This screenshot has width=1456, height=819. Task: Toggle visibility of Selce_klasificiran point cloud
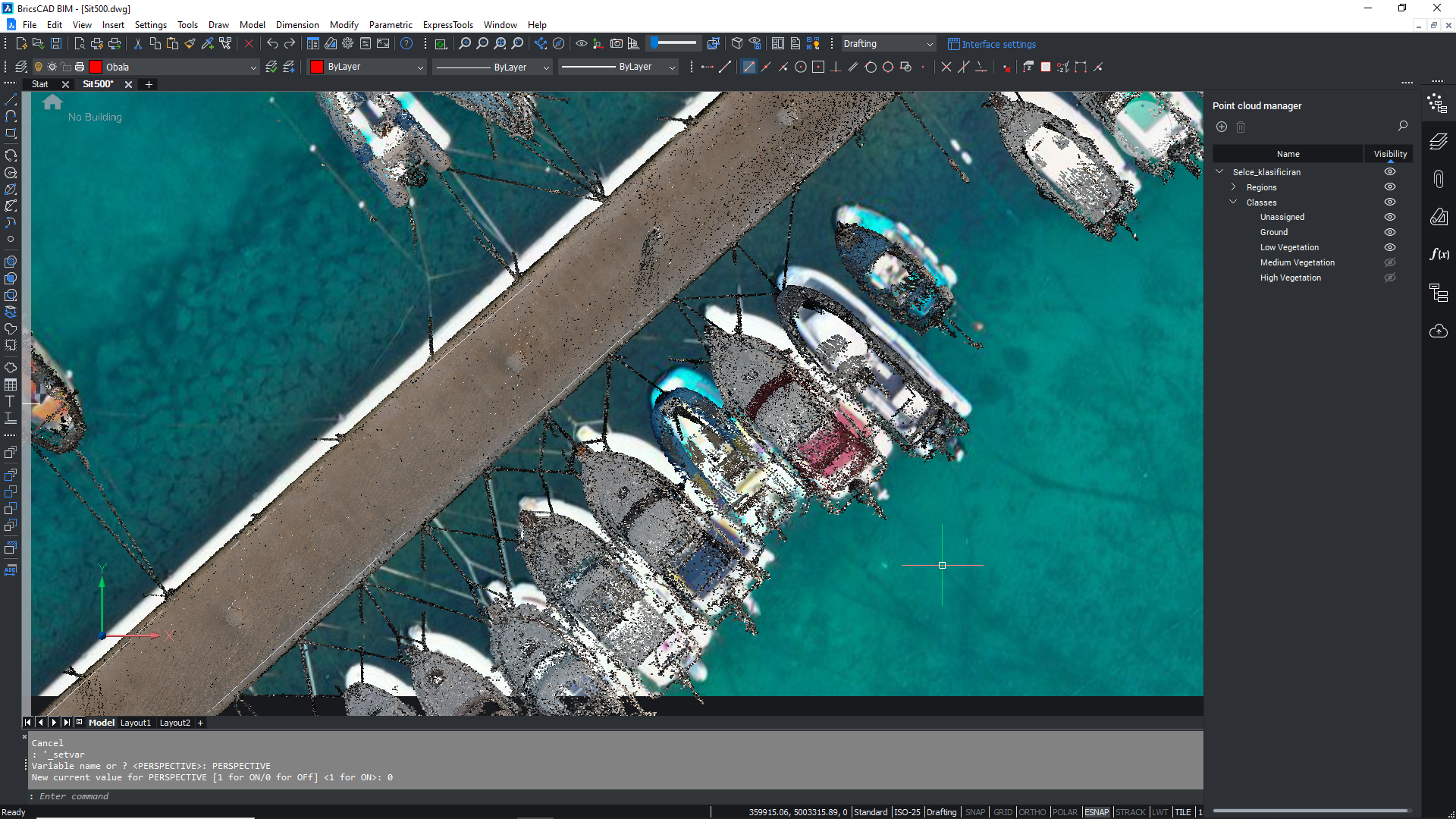point(1390,172)
